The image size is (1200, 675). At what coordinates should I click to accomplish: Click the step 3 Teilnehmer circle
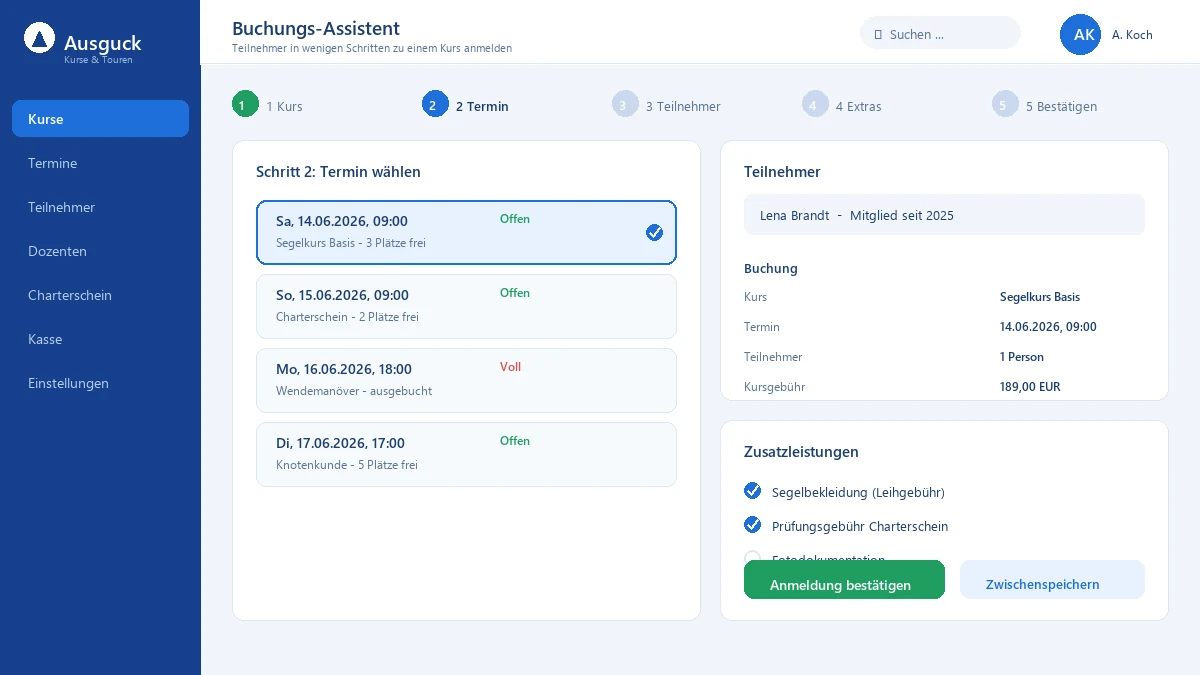pos(625,104)
